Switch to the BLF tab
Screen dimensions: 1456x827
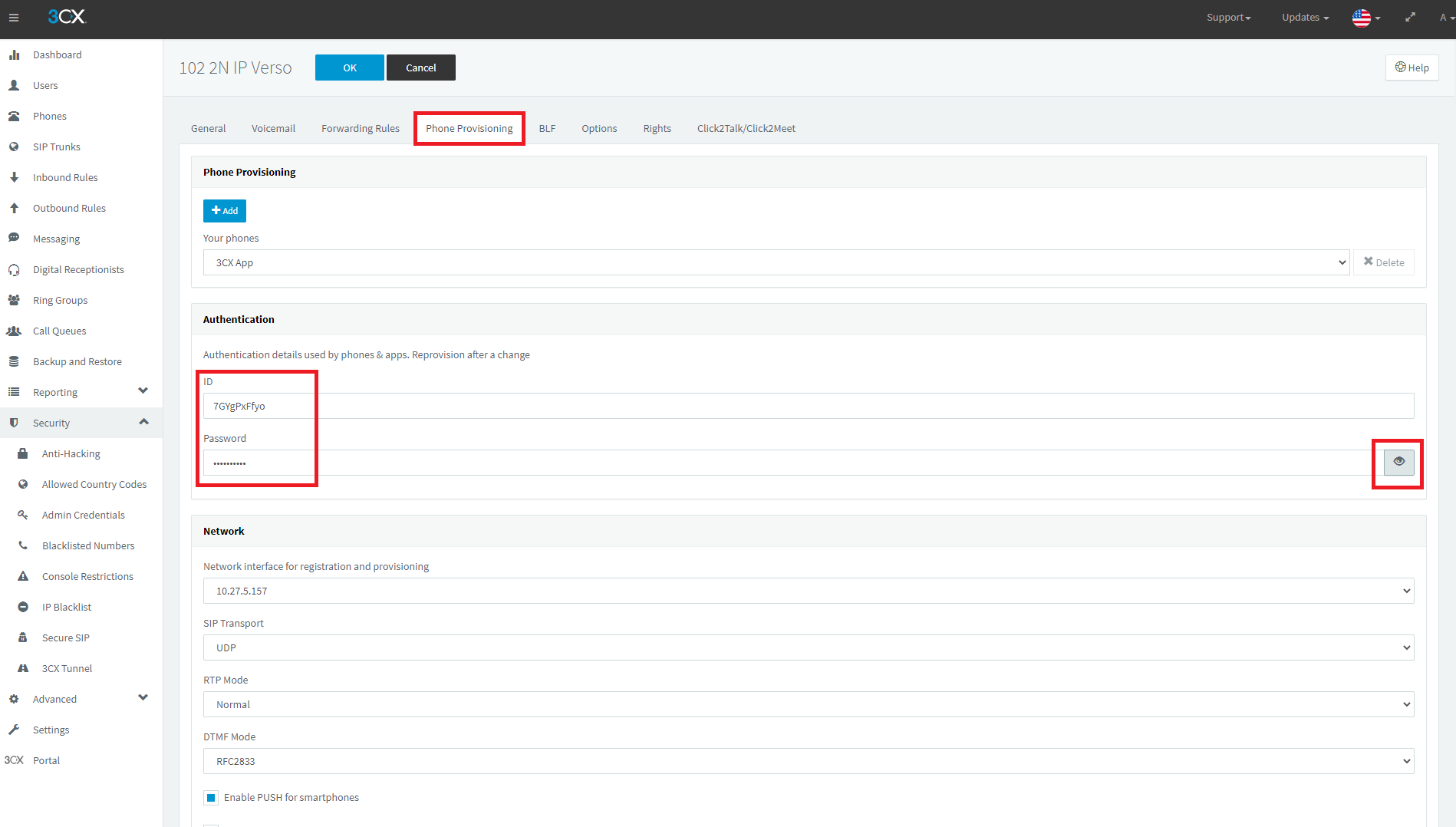pyautogui.click(x=547, y=129)
